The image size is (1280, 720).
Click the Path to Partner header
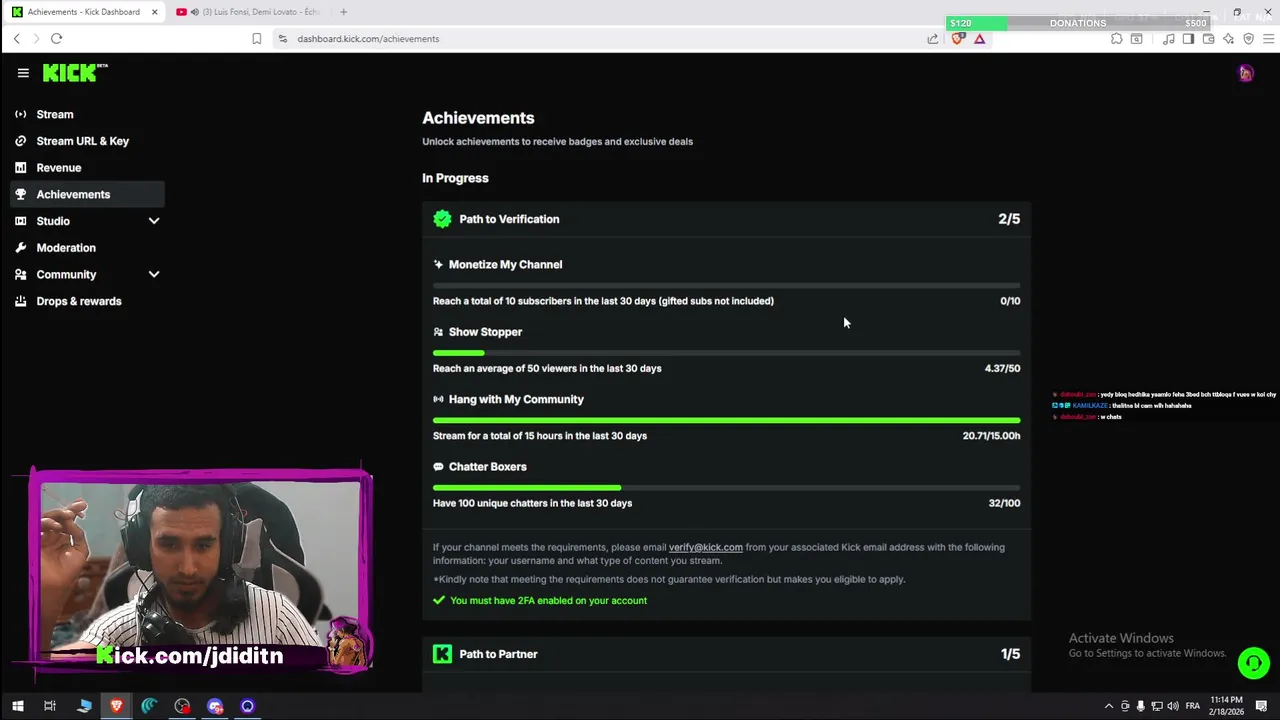point(726,654)
